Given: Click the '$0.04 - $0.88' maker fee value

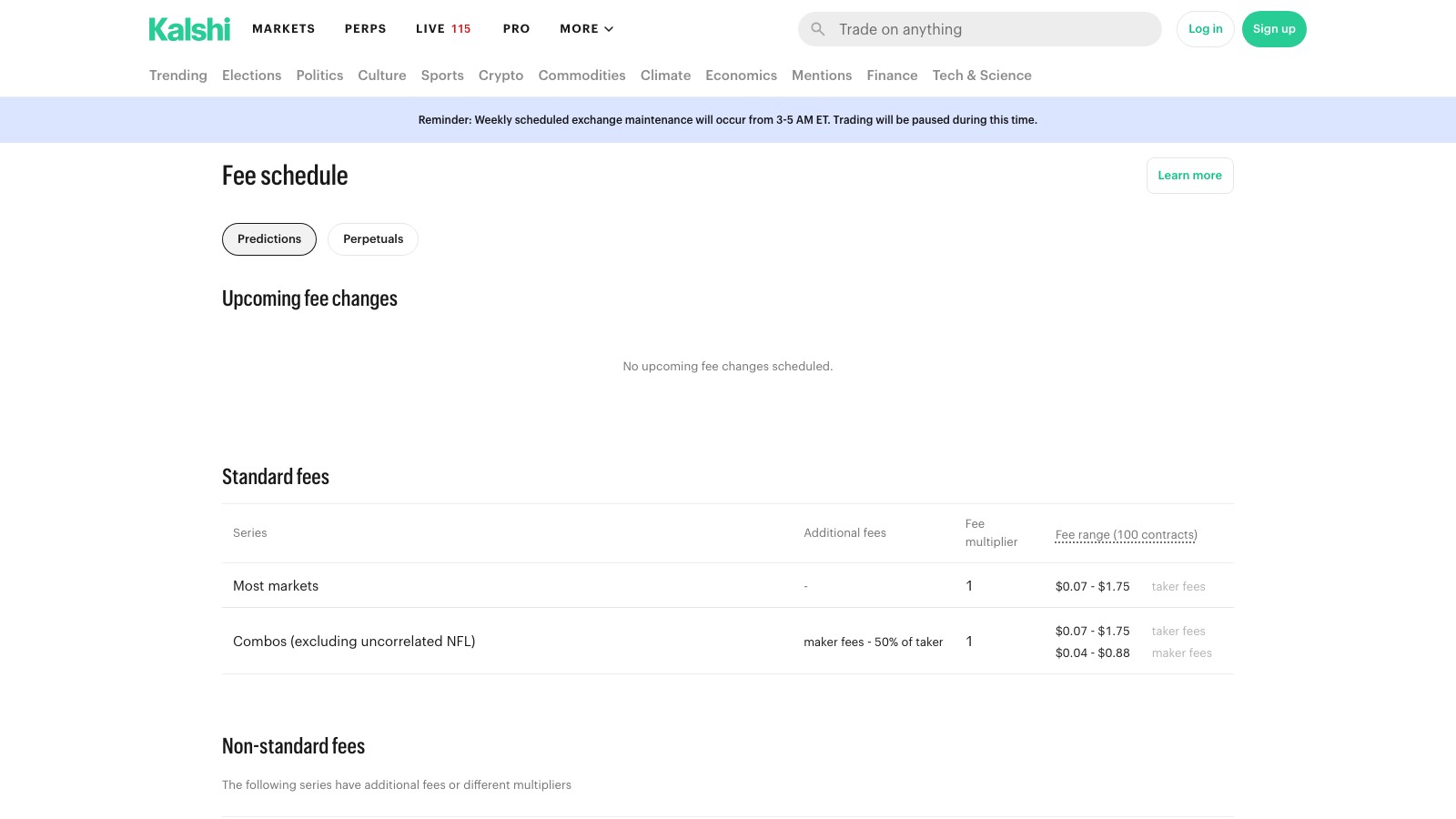Looking at the screenshot, I should pyautogui.click(x=1093, y=653).
